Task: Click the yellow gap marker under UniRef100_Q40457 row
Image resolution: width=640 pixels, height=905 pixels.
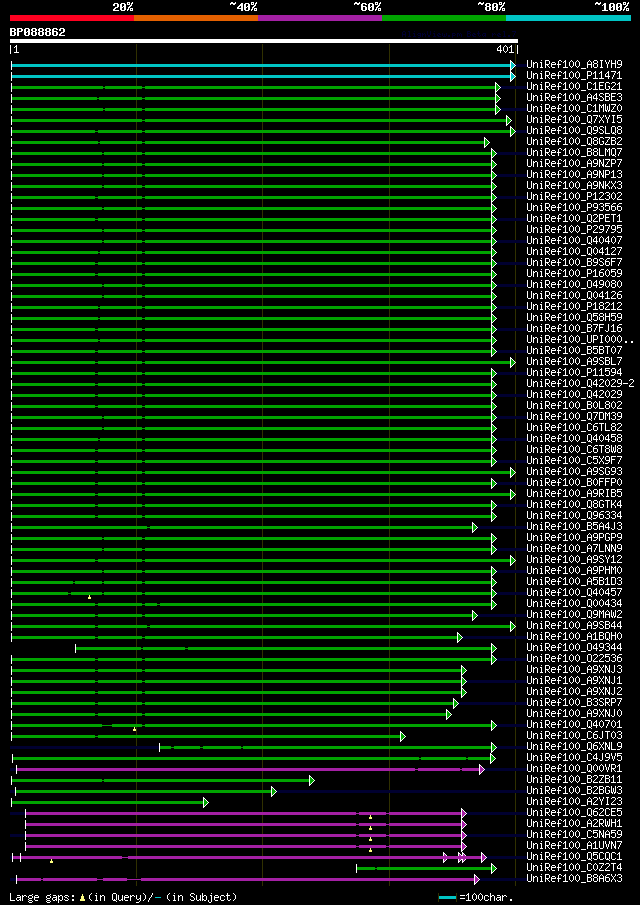Action: (89, 597)
